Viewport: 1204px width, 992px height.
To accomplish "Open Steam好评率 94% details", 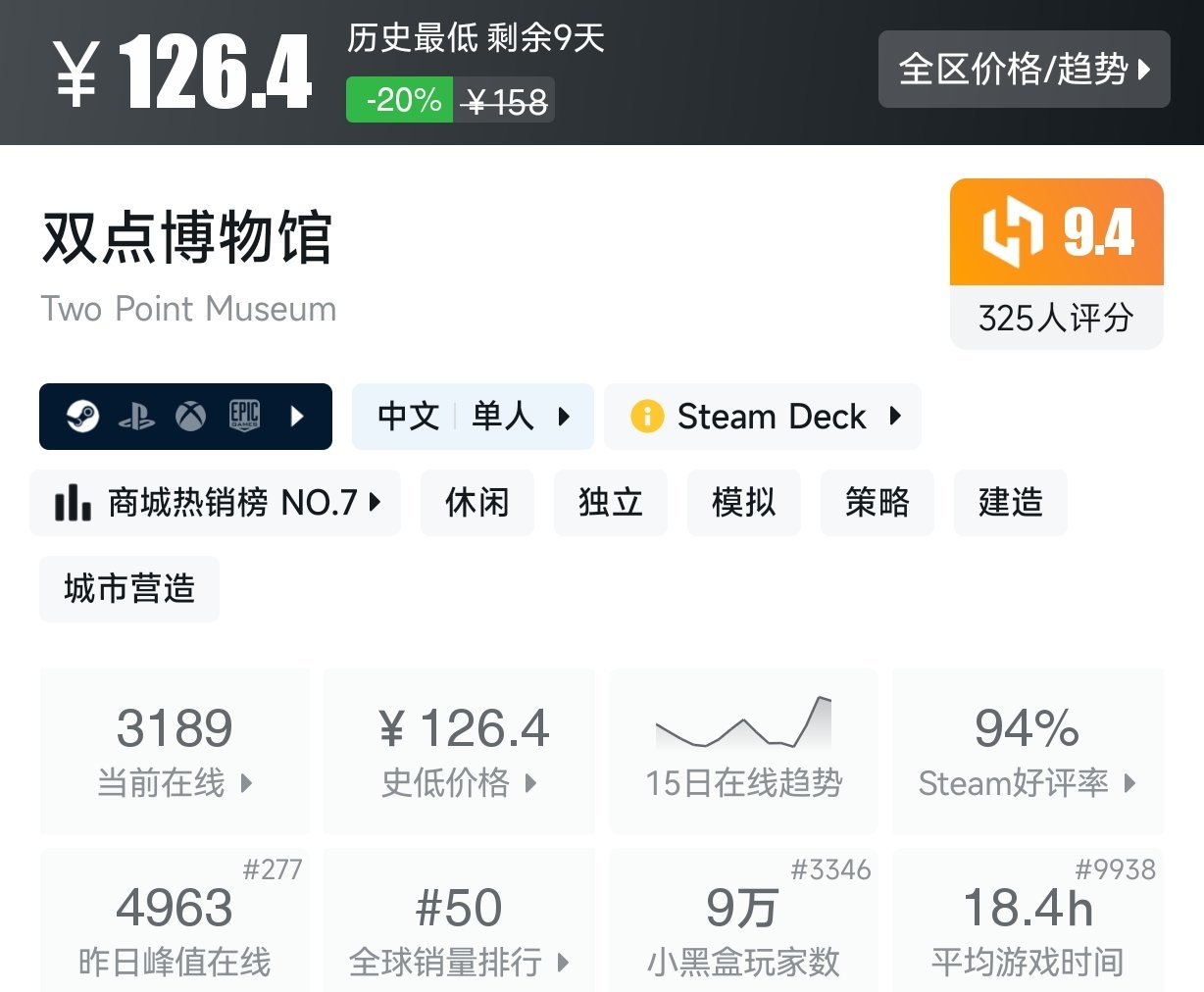I will 1028,752.
